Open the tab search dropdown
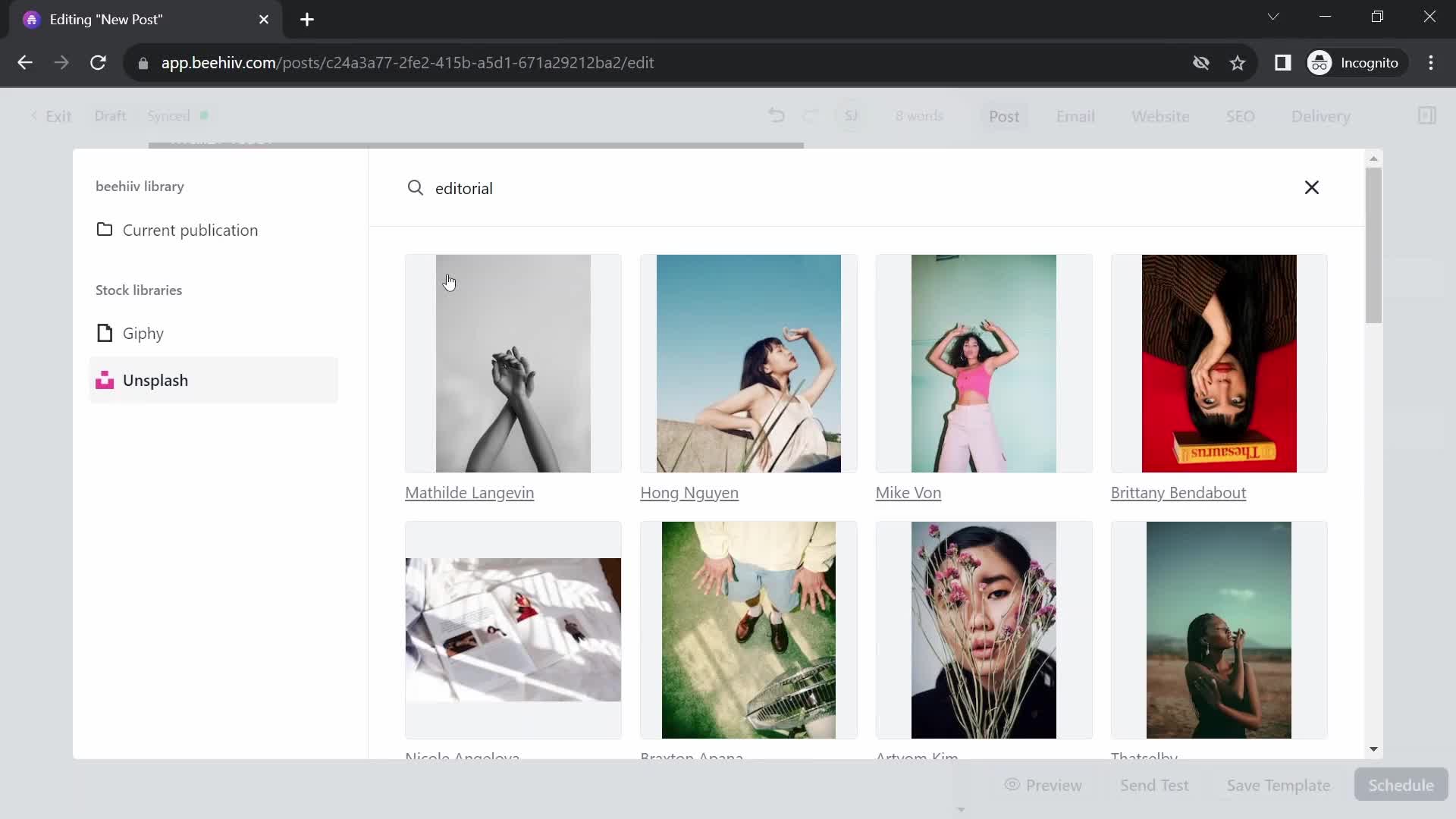This screenshot has width=1456, height=819. 1273,17
